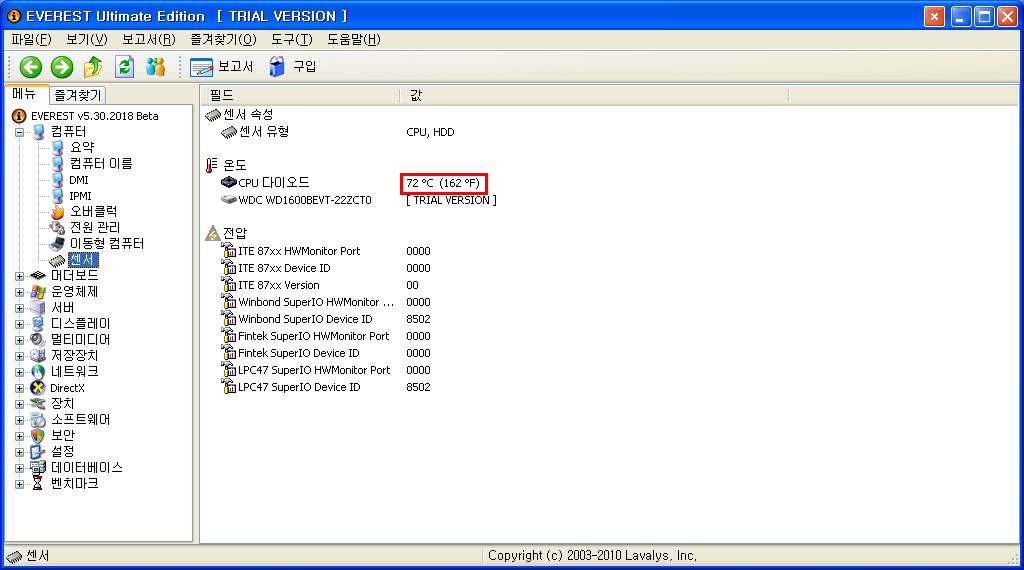Select the DirectX tree item
Image resolution: width=1024 pixels, height=570 pixels.
point(67,388)
